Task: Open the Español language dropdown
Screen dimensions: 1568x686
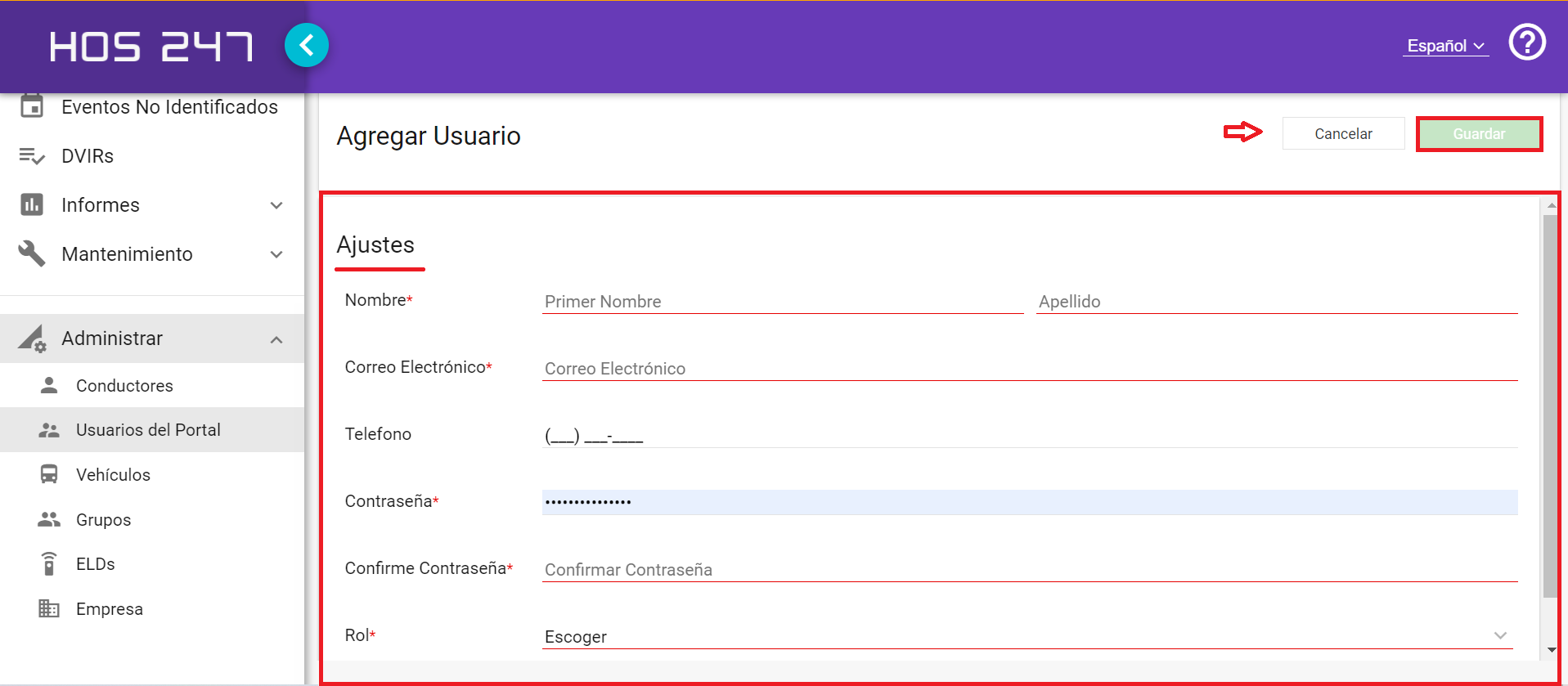Action: [1445, 46]
